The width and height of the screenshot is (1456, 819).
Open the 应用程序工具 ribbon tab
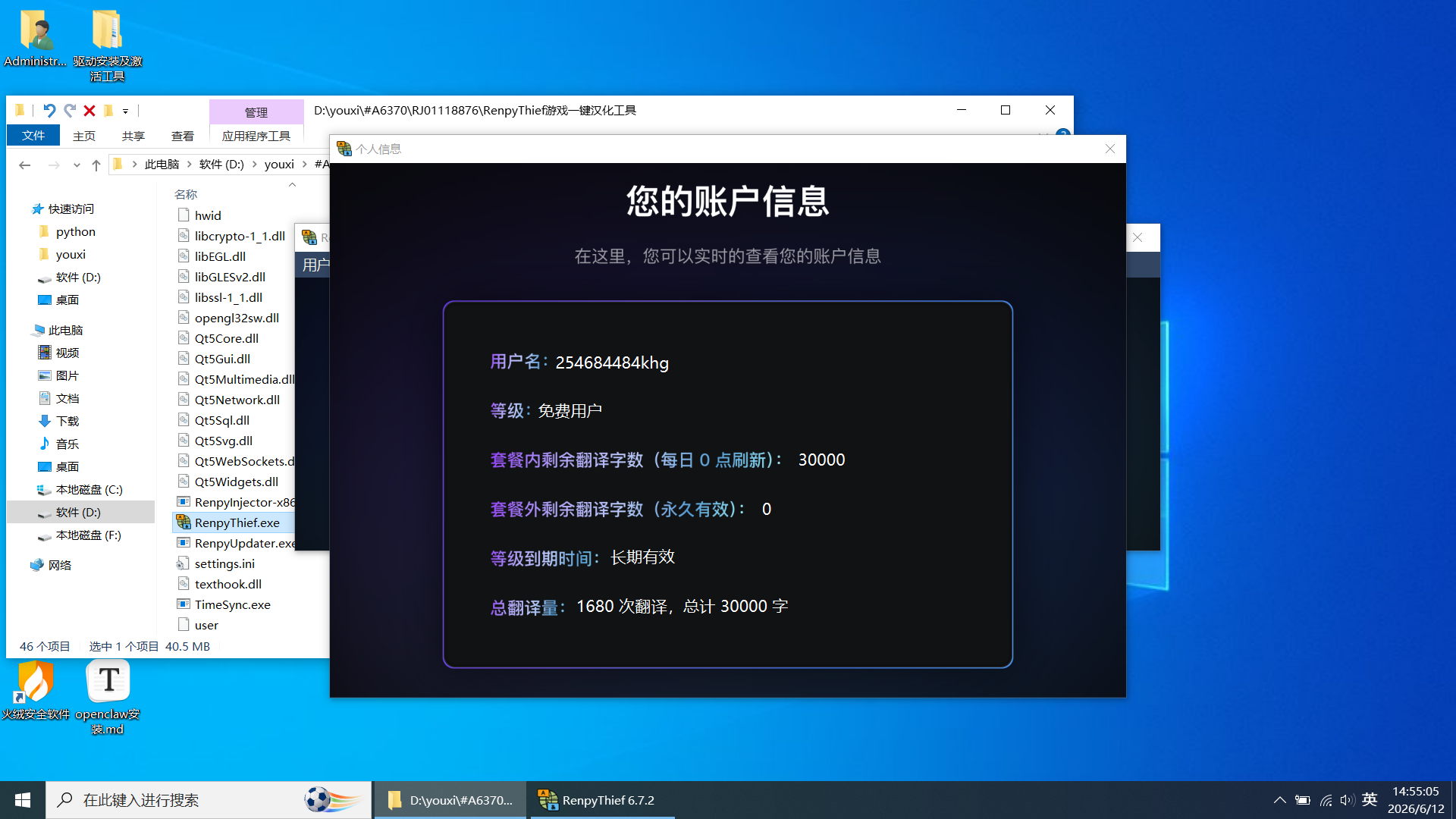click(256, 136)
